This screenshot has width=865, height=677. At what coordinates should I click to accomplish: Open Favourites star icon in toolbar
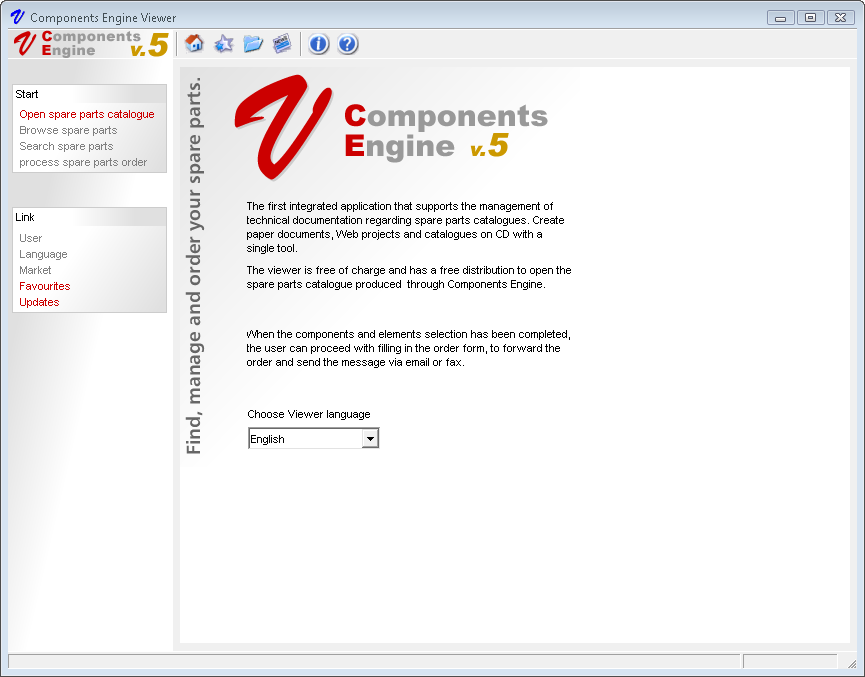(223, 44)
